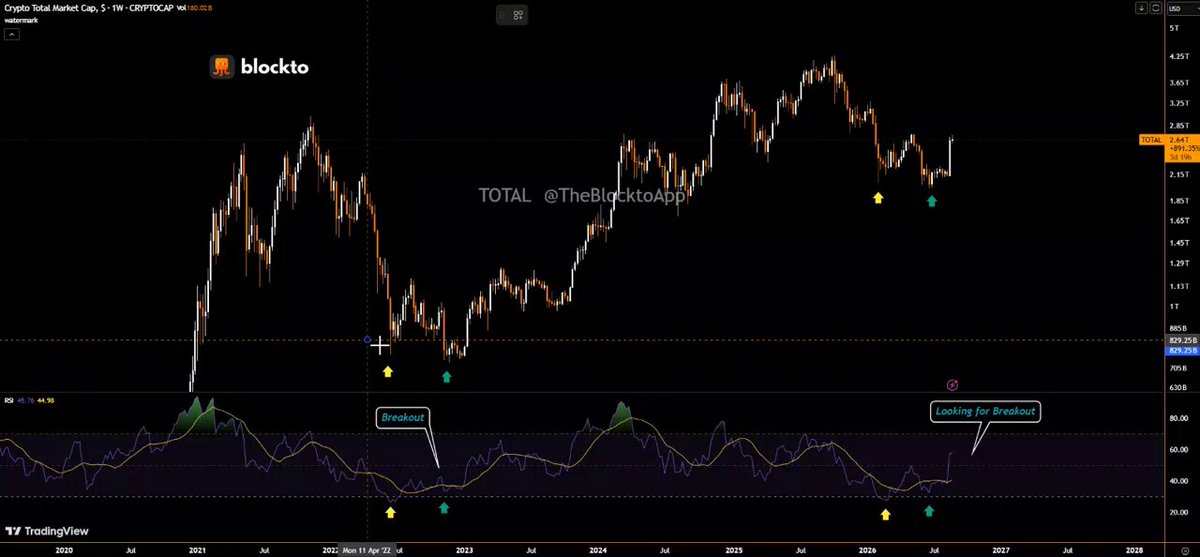The width and height of the screenshot is (1200, 557).
Task: Click the 2020 label on the time axis
Action: pyautogui.click(x=64, y=550)
